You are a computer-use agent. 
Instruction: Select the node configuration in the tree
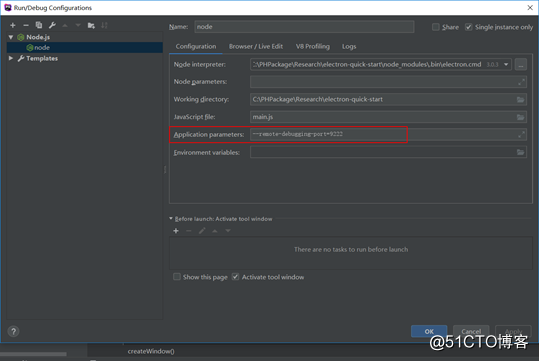click(x=85, y=48)
